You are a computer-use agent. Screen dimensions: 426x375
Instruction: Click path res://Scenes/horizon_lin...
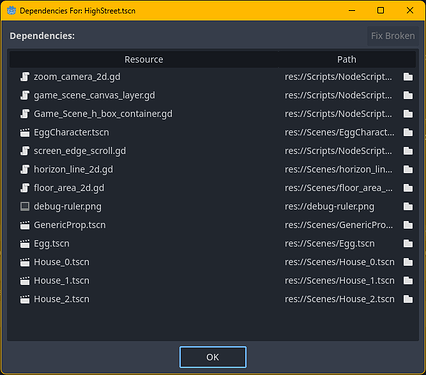pyautogui.click(x=338, y=170)
